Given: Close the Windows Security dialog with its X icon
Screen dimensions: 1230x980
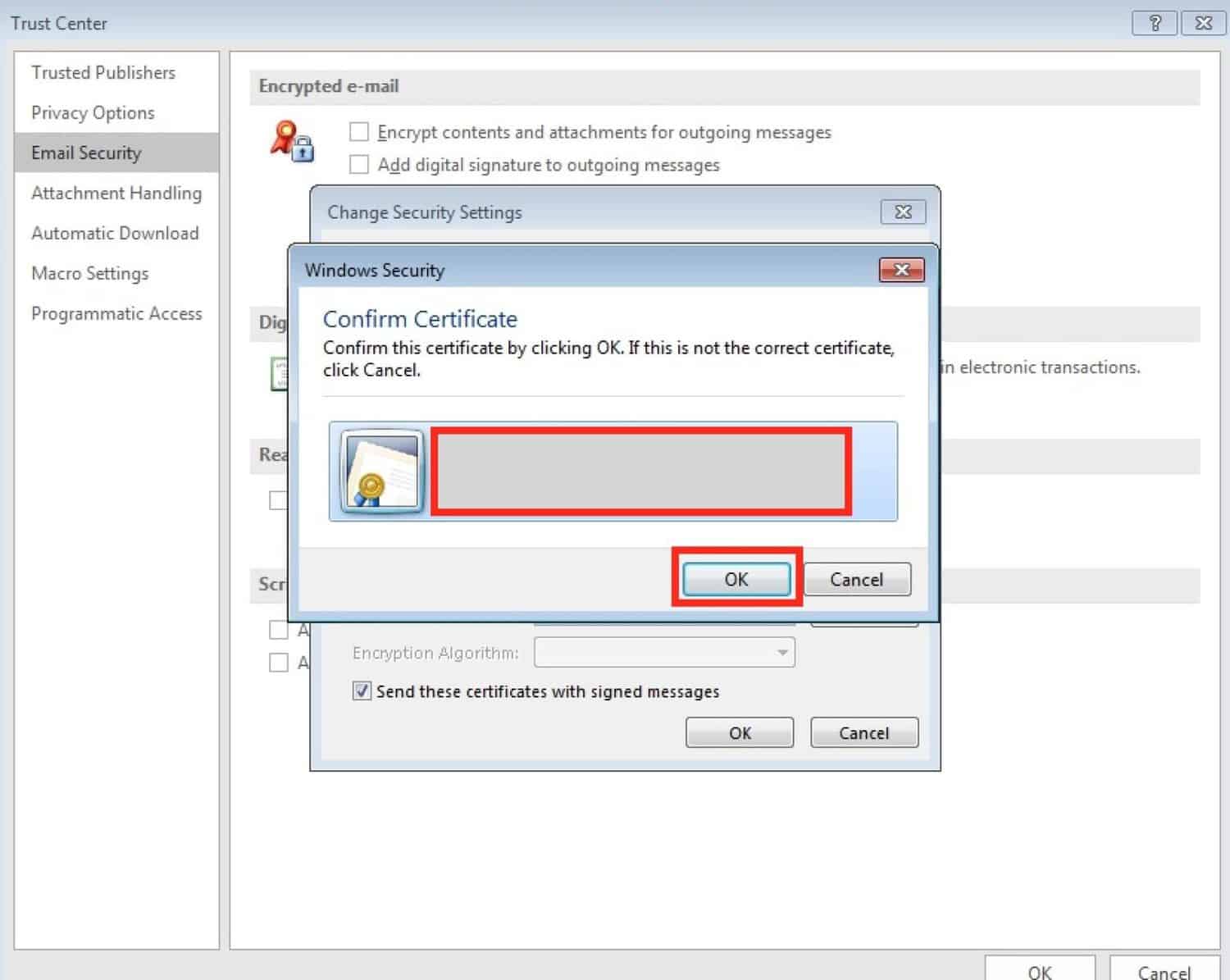Looking at the screenshot, I should [x=900, y=270].
